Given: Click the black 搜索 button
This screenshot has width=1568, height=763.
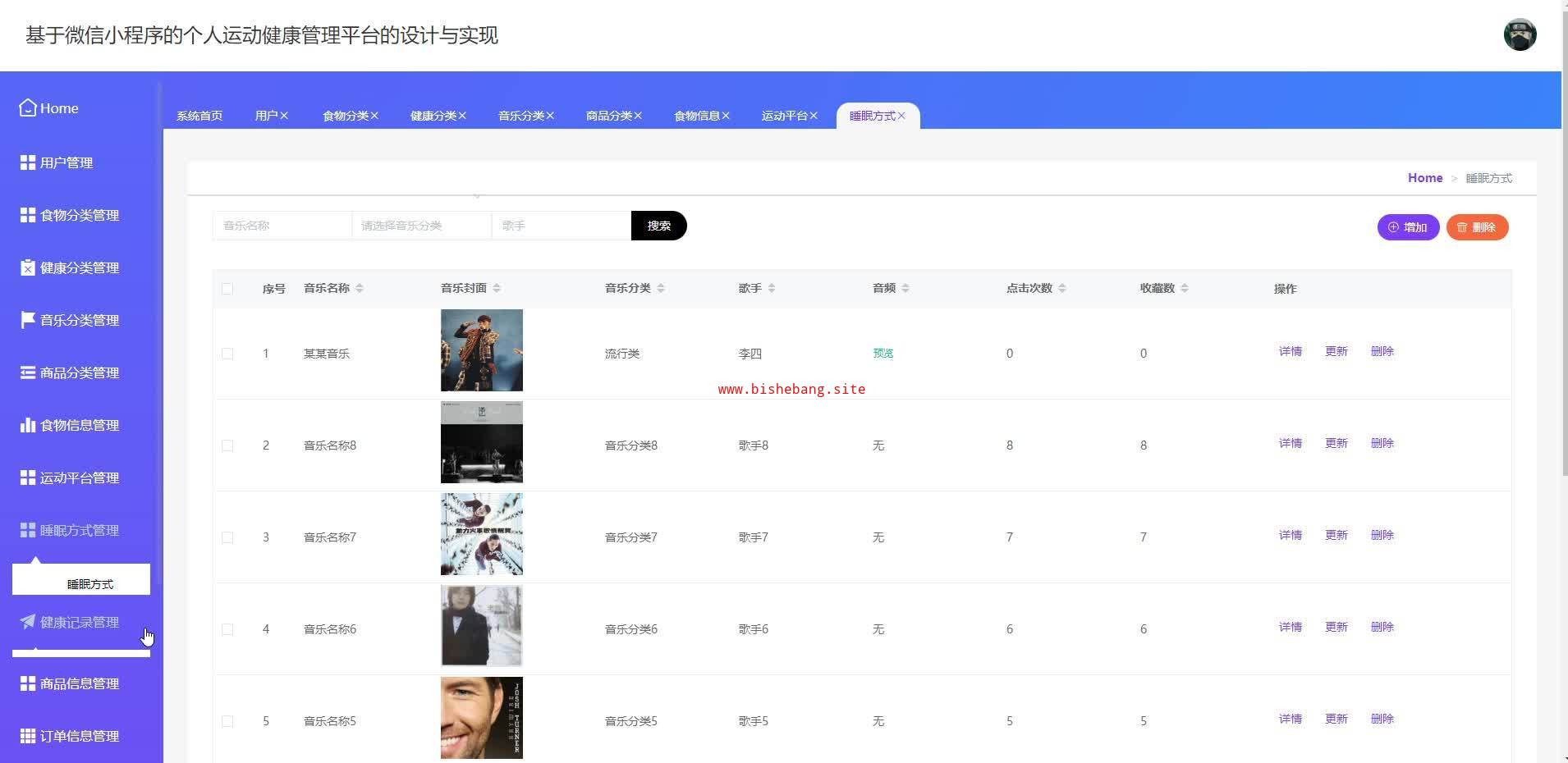Looking at the screenshot, I should coord(658,226).
